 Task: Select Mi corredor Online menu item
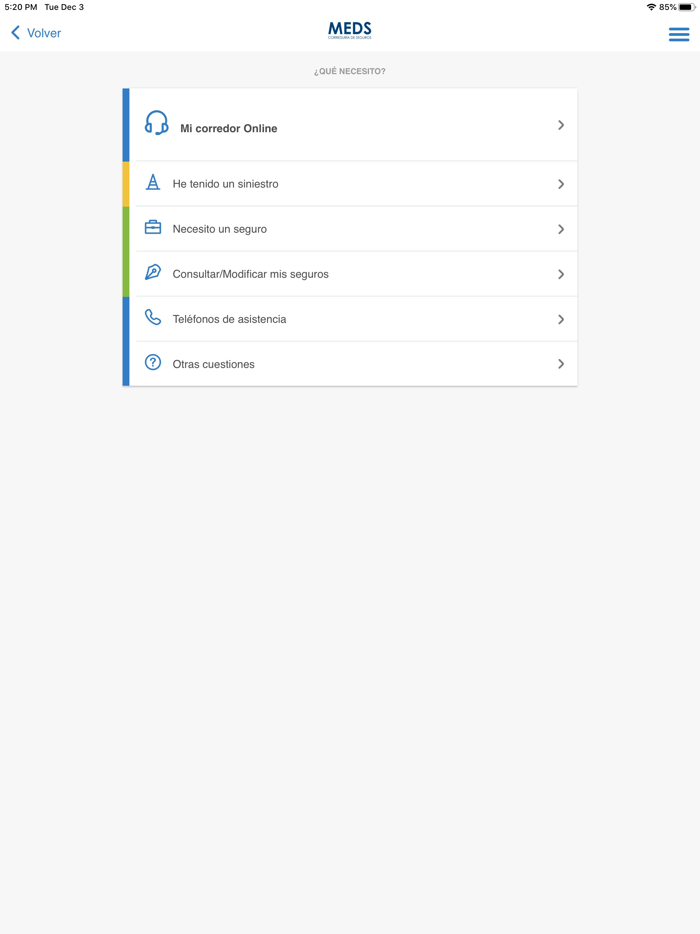coord(229,128)
